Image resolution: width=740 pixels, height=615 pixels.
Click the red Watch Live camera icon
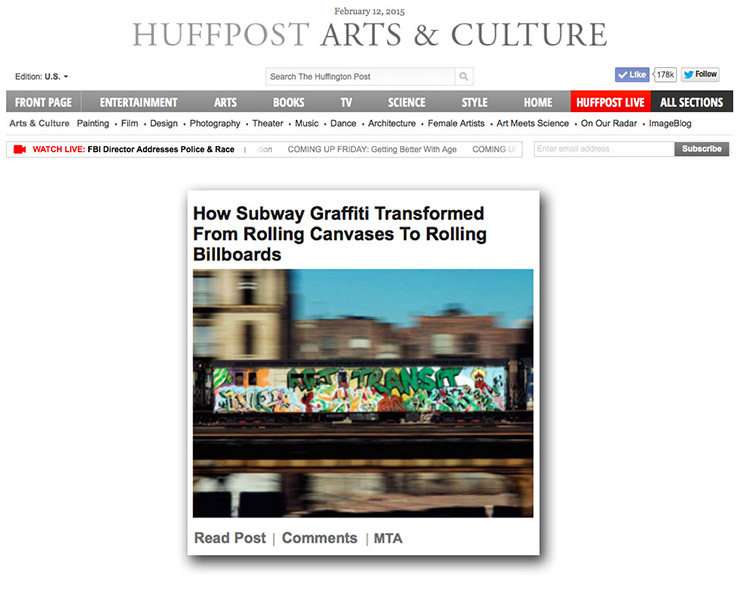pyautogui.click(x=19, y=149)
